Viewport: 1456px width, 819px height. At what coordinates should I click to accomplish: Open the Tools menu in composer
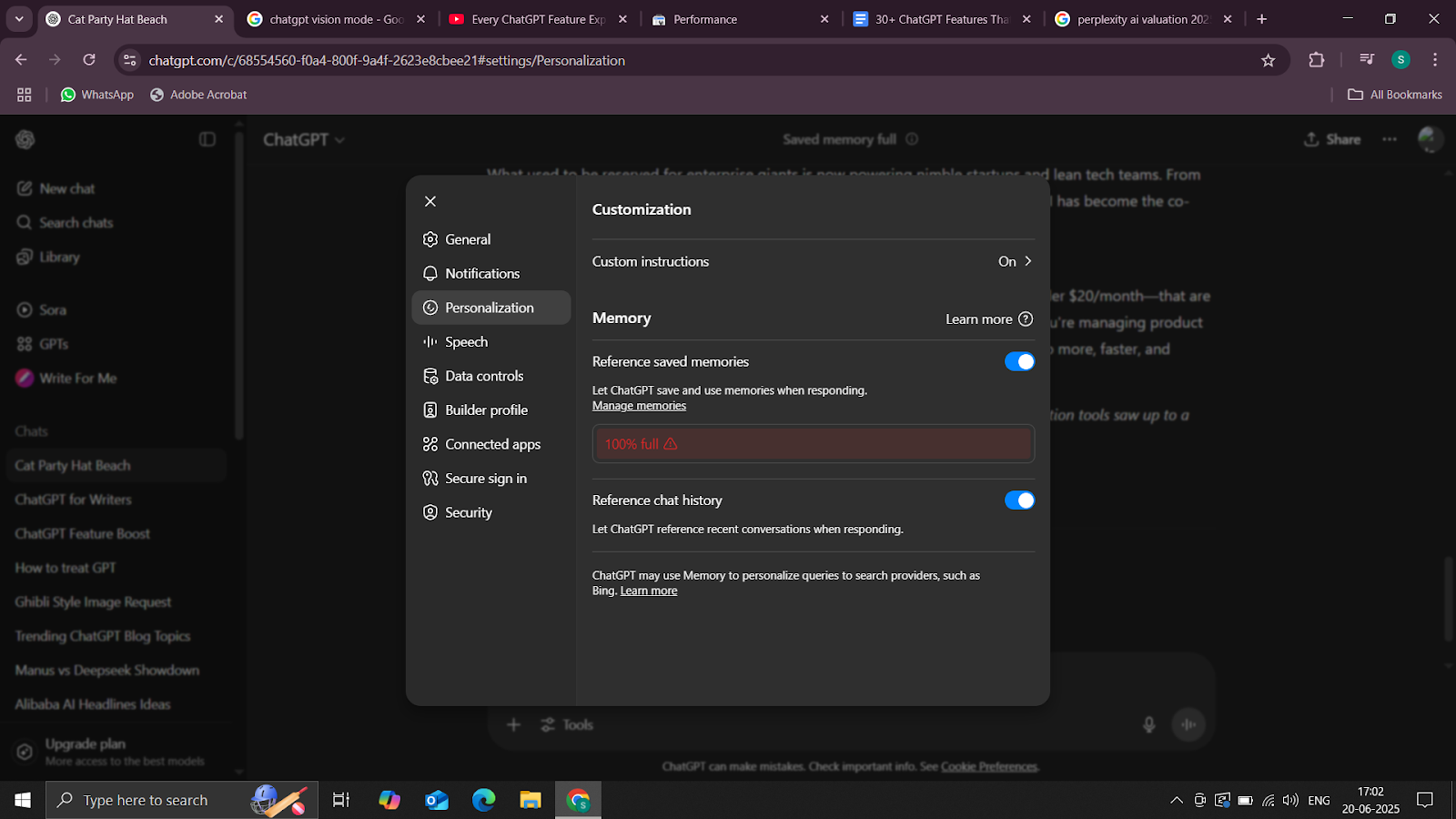[x=567, y=724]
